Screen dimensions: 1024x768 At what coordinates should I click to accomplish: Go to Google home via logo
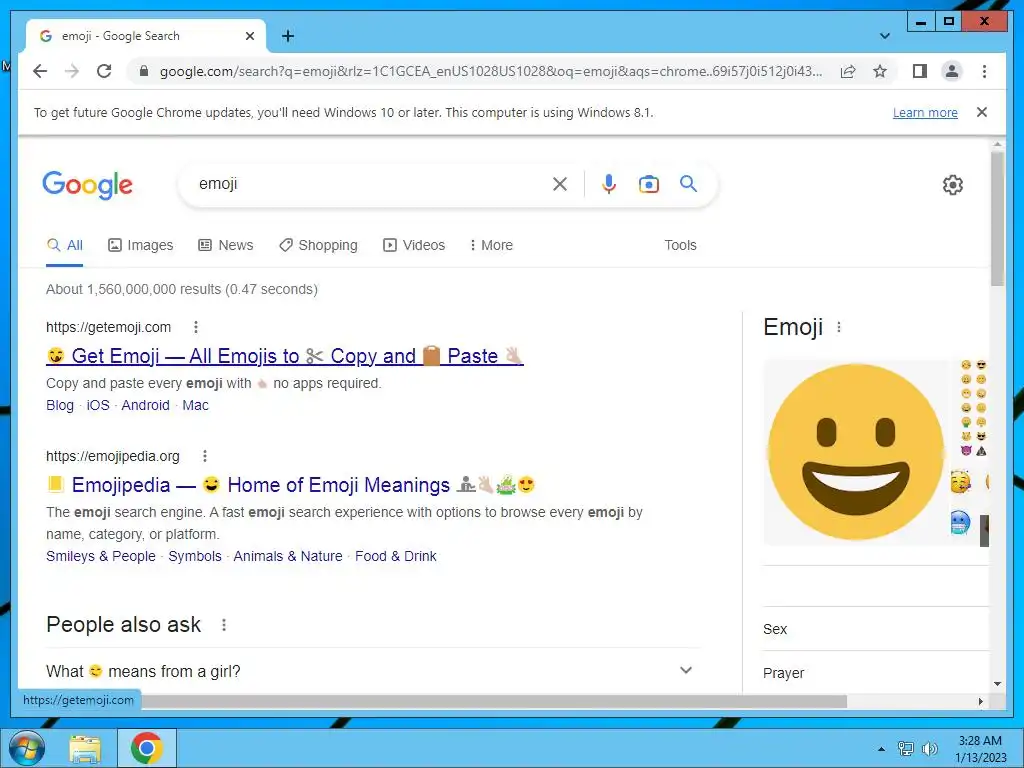pos(88,185)
